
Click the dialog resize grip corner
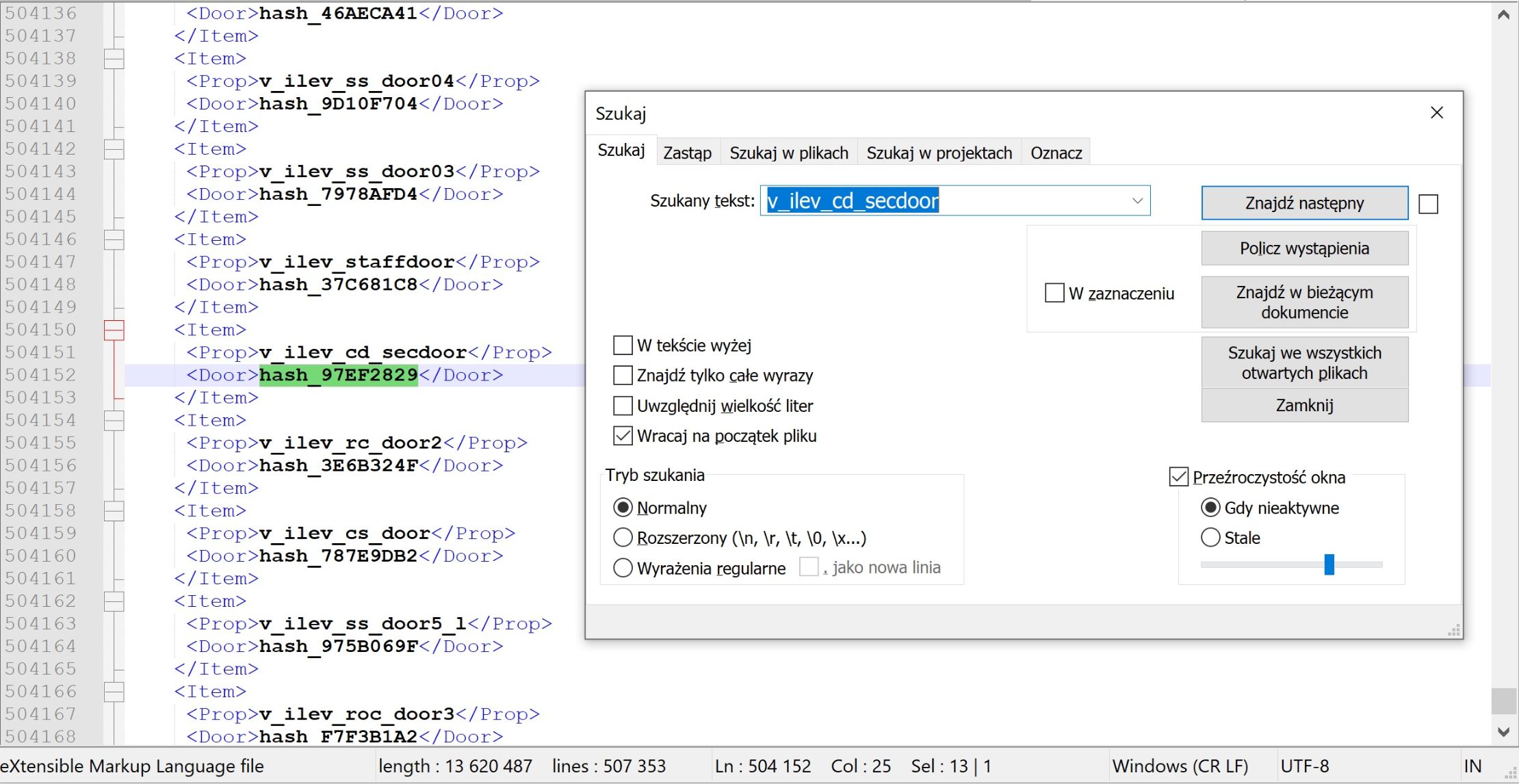click(x=1454, y=631)
